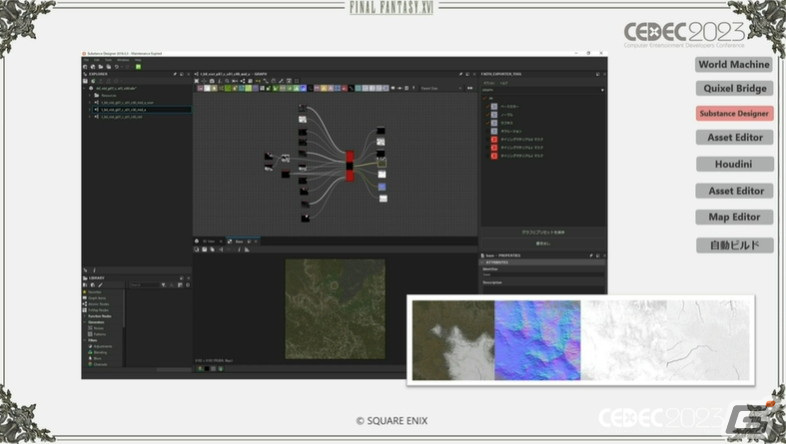Click the Houdini slide button
The height and width of the screenshot is (444, 786).
click(734, 164)
